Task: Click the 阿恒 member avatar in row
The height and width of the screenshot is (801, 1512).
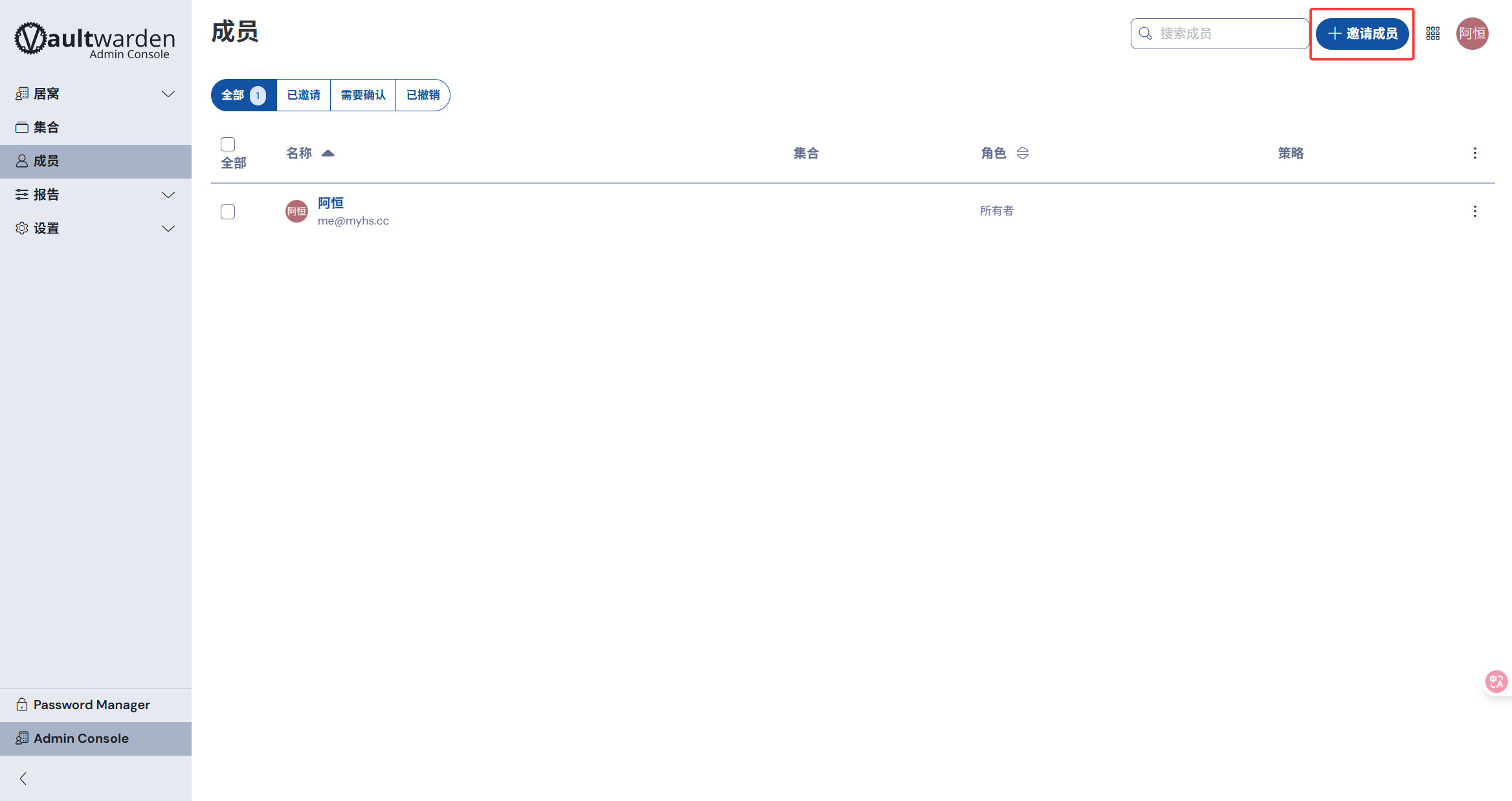Action: click(x=296, y=212)
